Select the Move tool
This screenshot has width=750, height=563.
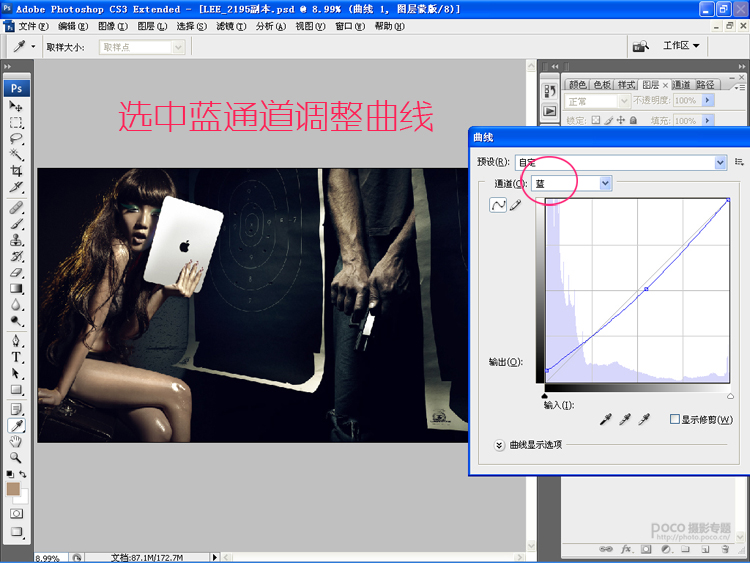tap(16, 106)
